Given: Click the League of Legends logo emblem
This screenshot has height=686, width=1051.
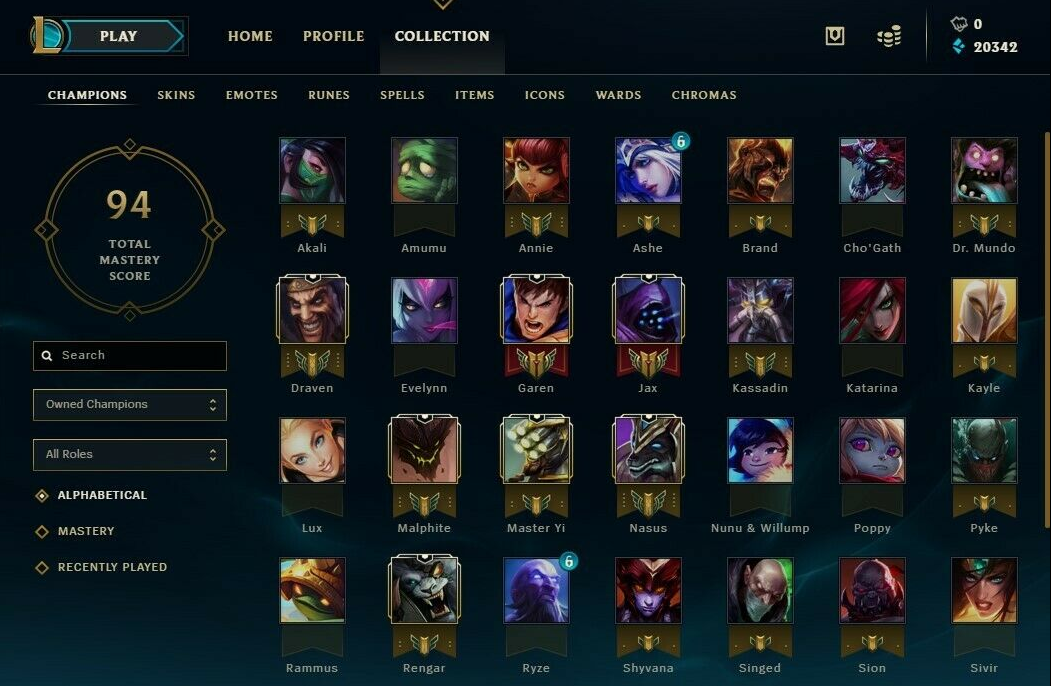Looking at the screenshot, I should coord(46,36).
